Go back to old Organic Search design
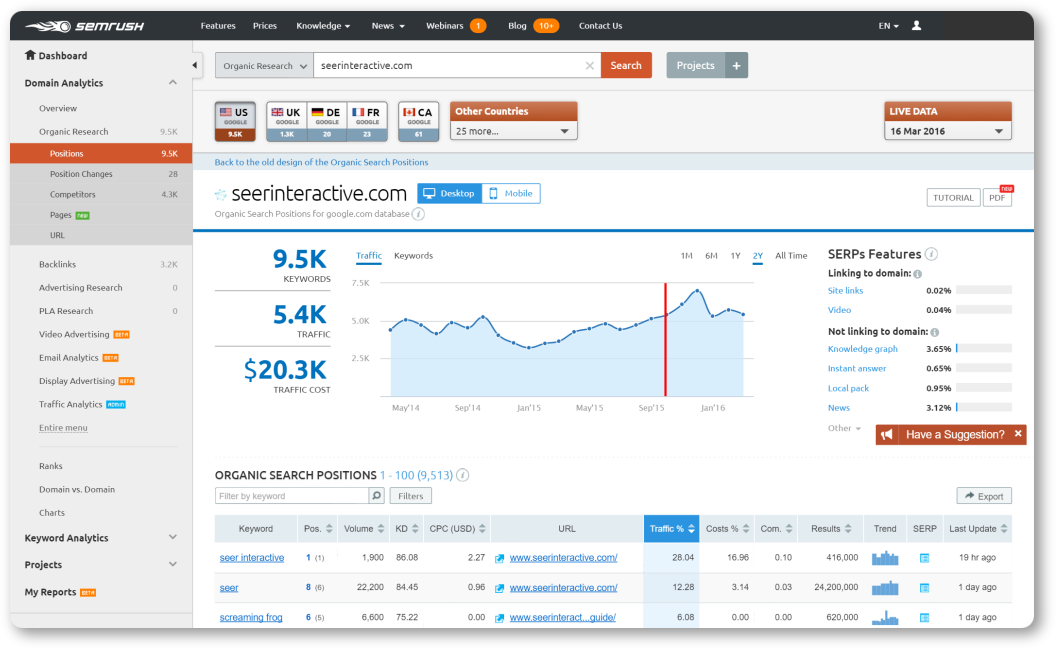Image resolution: width=1056 pixels, height=649 pixels. (321, 162)
